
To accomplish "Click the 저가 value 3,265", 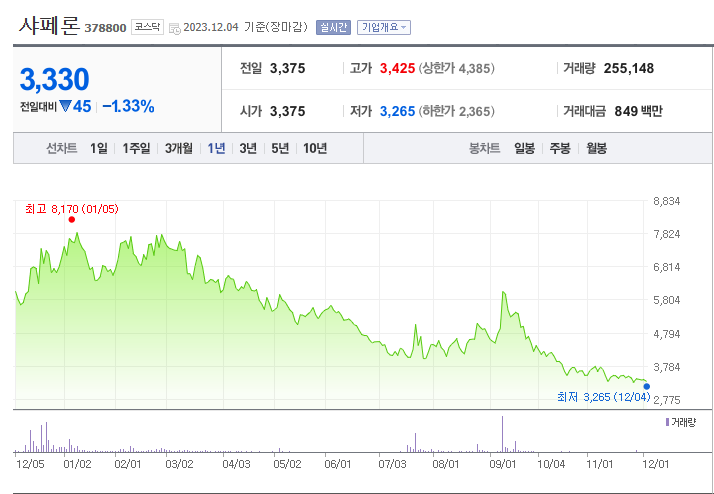I will pos(398,112).
